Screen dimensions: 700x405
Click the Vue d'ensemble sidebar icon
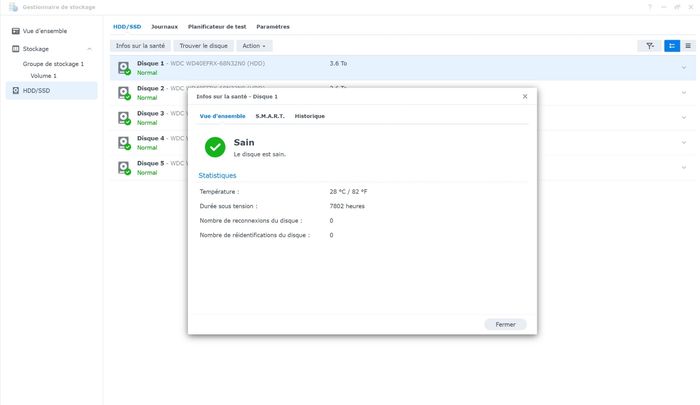coord(16,31)
